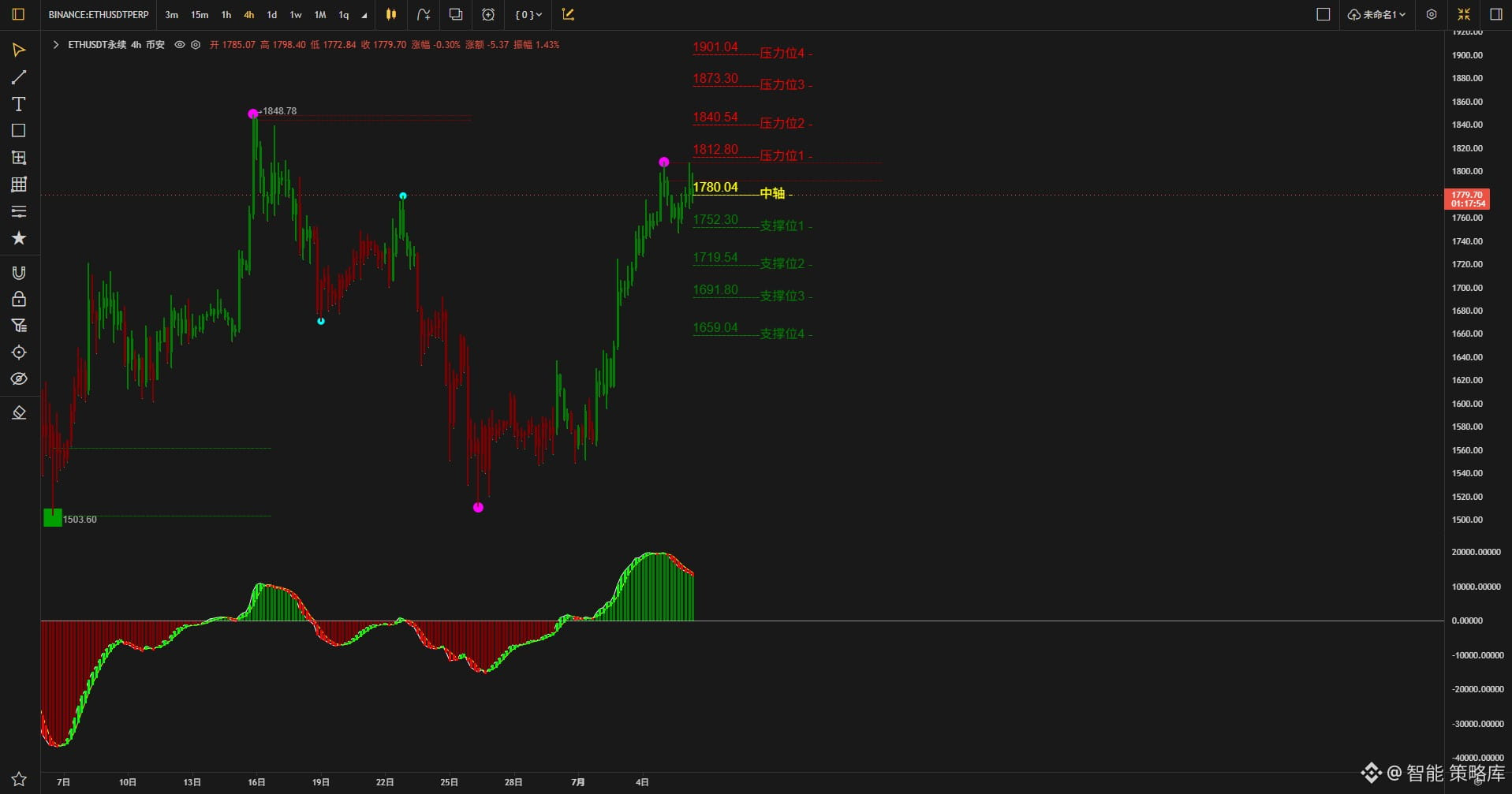Expand the ETHUSDT永续 legend chevron
1512x794 pixels.
(x=56, y=45)
